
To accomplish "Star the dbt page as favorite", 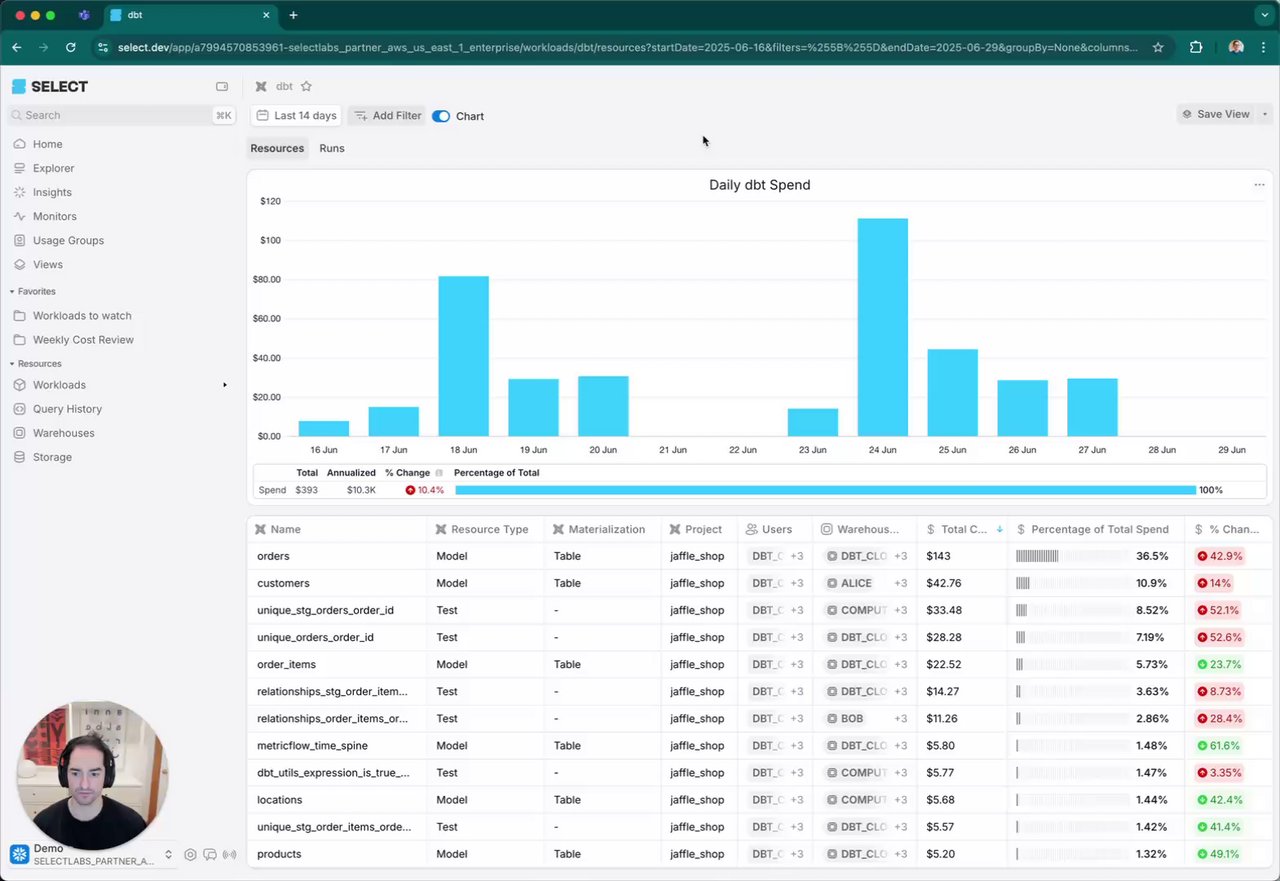I will point(307,87).
